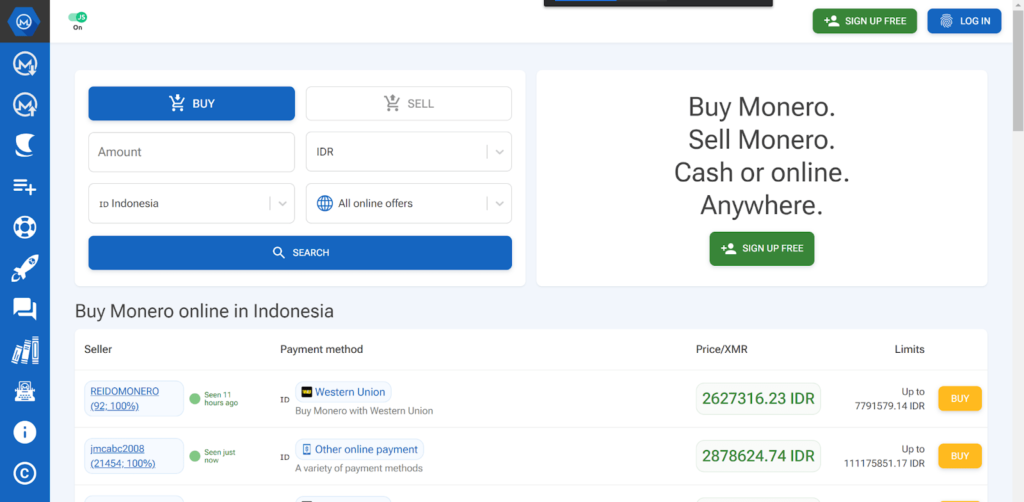The width and height of the screenshot is (1024, 502).
Task: Click the Payment method column header
Action: tap(321, 349)
